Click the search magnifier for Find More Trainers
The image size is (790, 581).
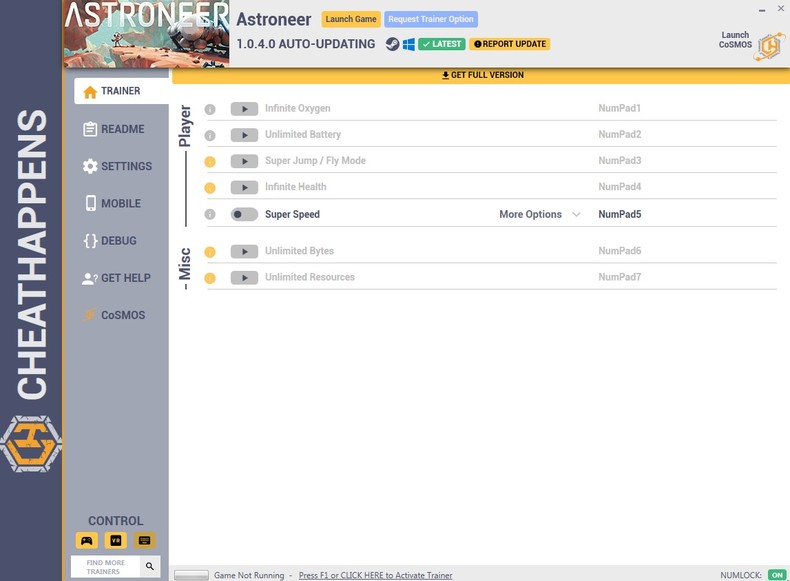point(150,566)
